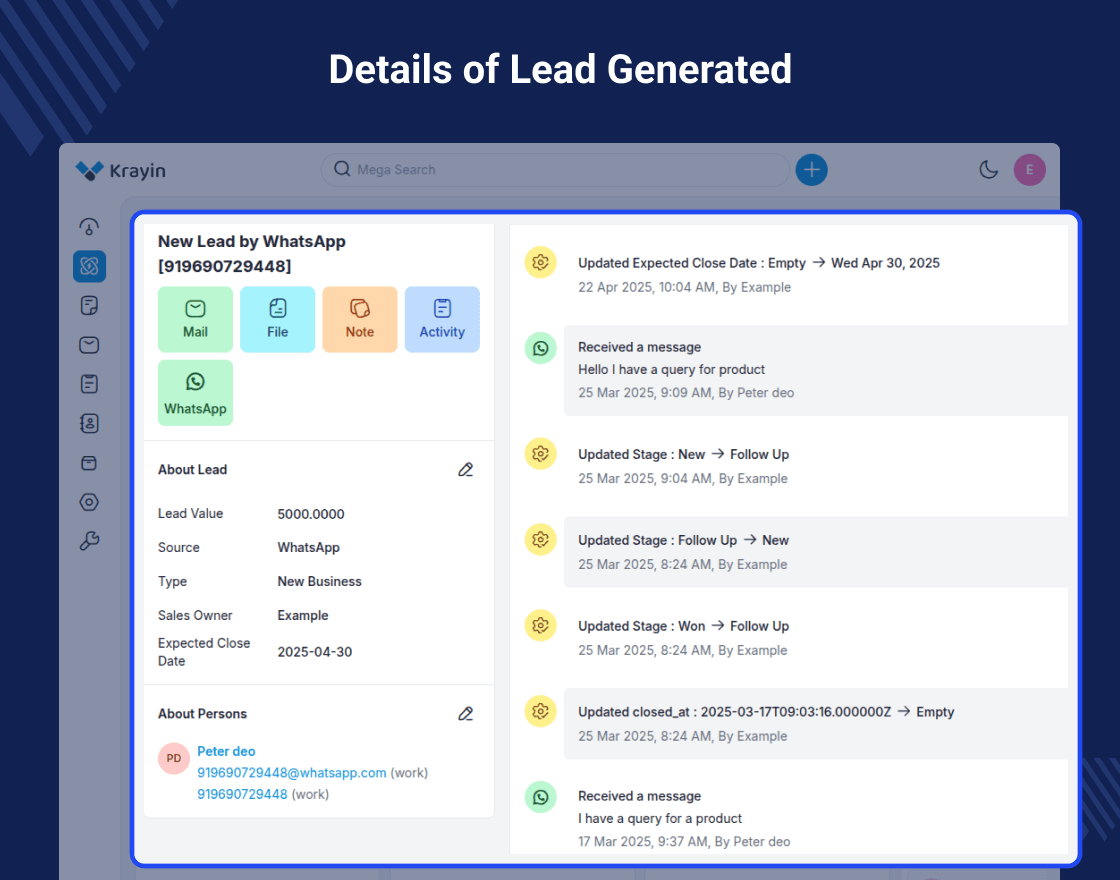Click the message 'Hello I have a query for product'
Screen dimensions: 1120x880
pyautogui.click(x=671, y=369)
